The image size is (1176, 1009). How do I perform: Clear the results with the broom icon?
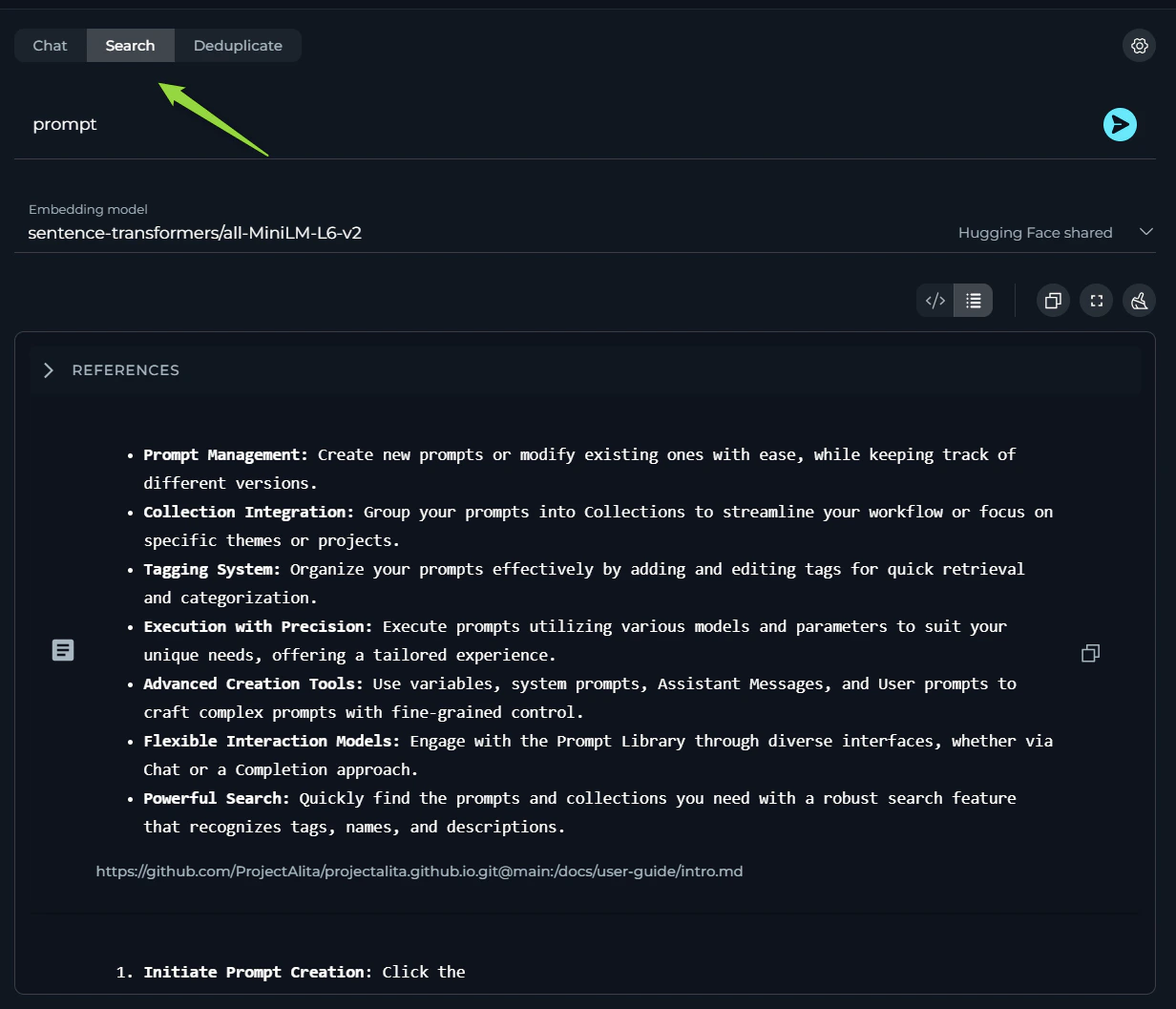1139,300
